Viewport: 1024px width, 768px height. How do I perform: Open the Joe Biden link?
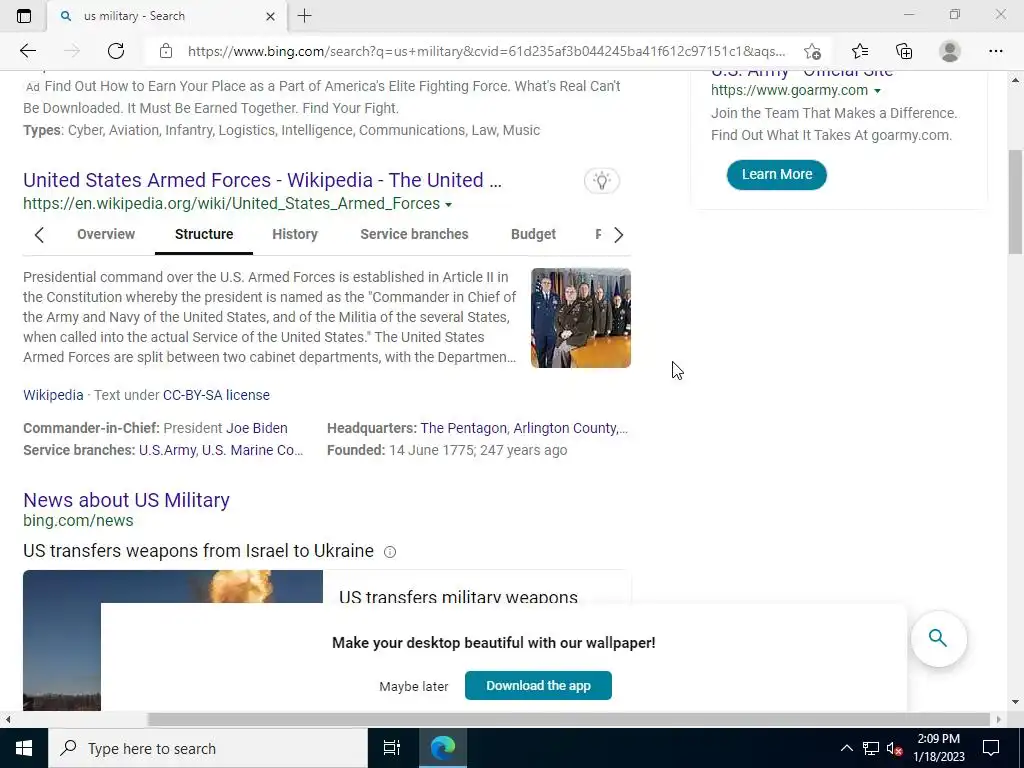click(257, 428)
